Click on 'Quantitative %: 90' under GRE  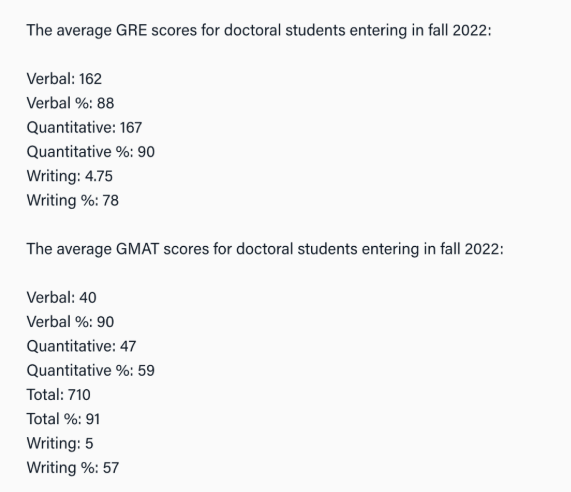[x=91, y=152]
